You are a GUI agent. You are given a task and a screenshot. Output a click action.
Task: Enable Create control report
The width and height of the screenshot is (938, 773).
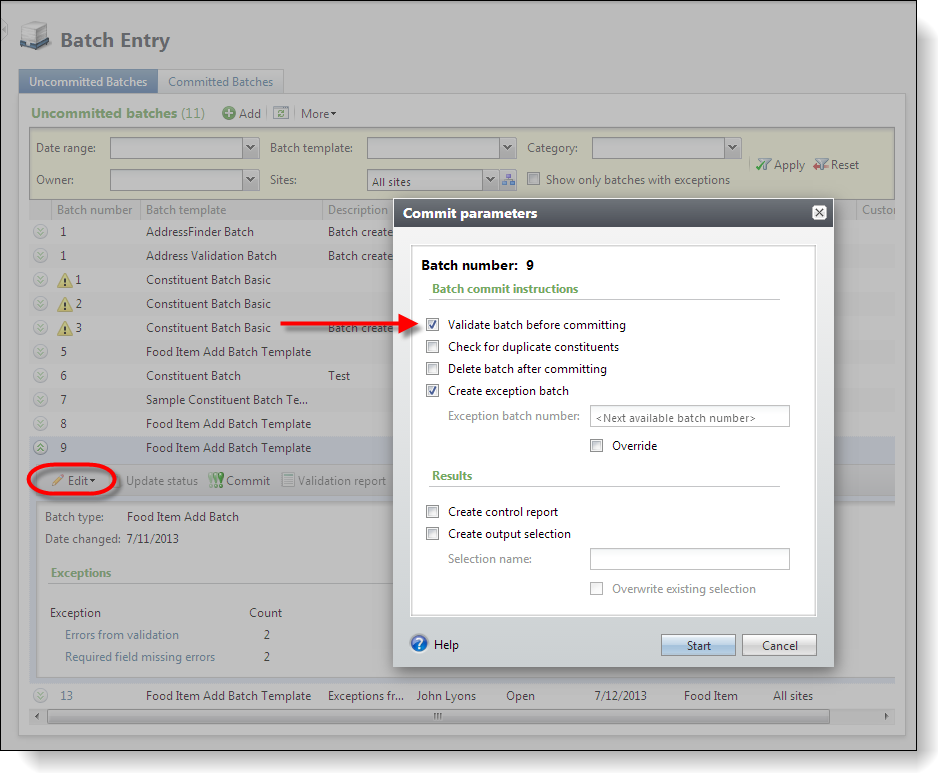[x=433, y=512]
